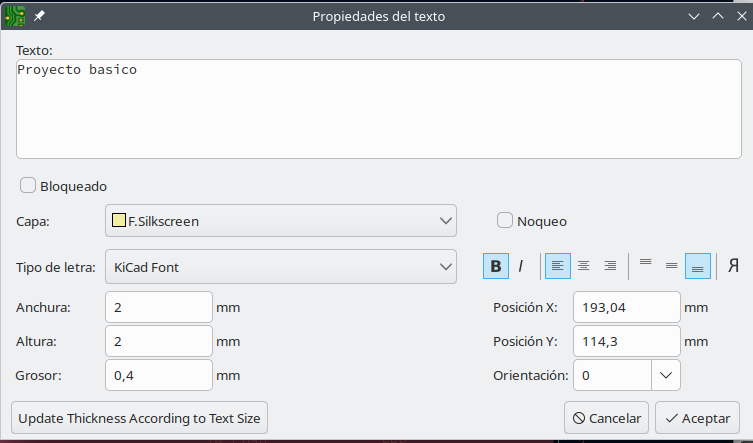Toggle mirrored text icon
This screenshot has height=443, width=753.
click(x=733, y=266)
